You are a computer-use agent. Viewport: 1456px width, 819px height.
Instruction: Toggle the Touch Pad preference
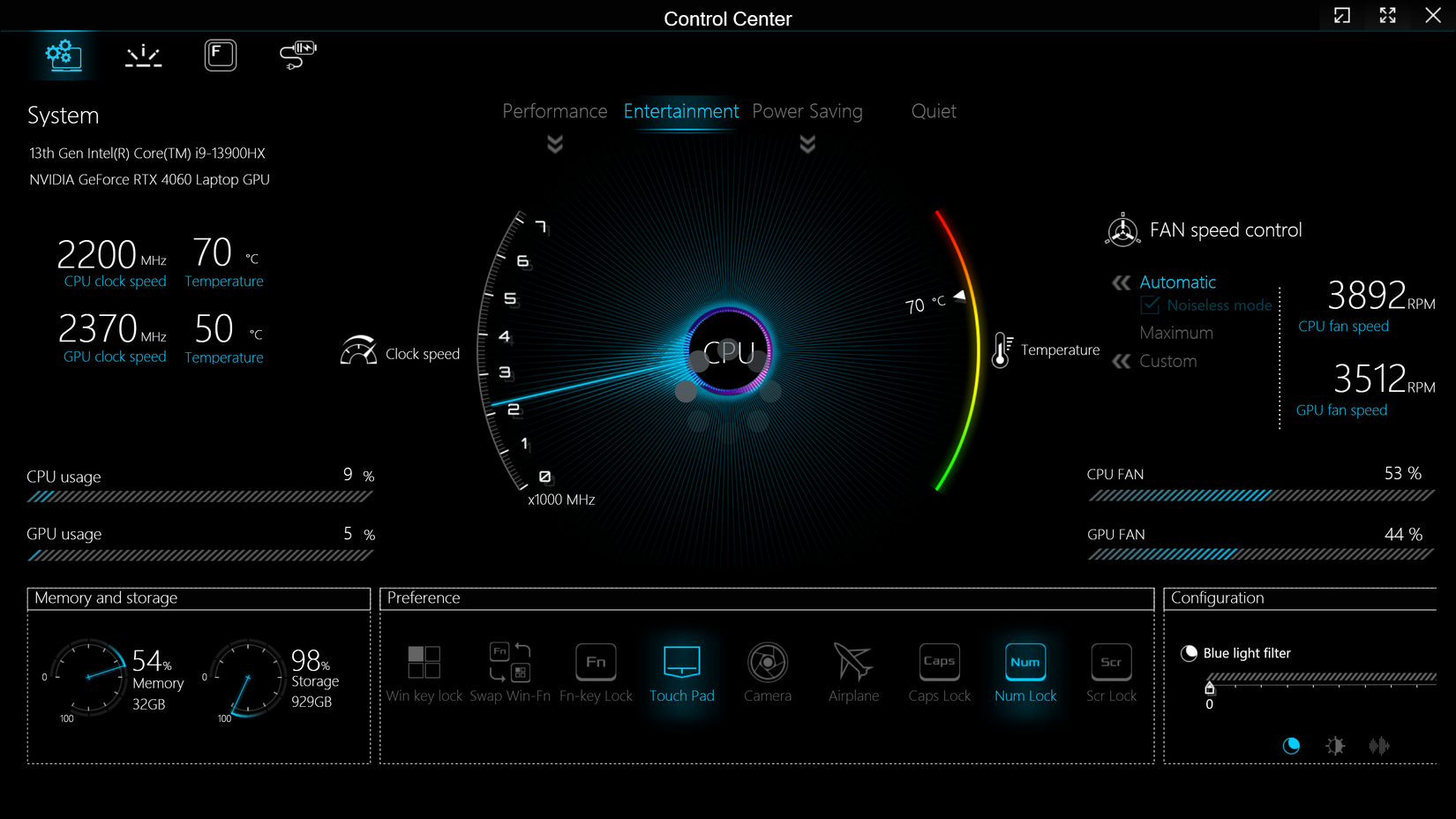[x=681, y=663]
